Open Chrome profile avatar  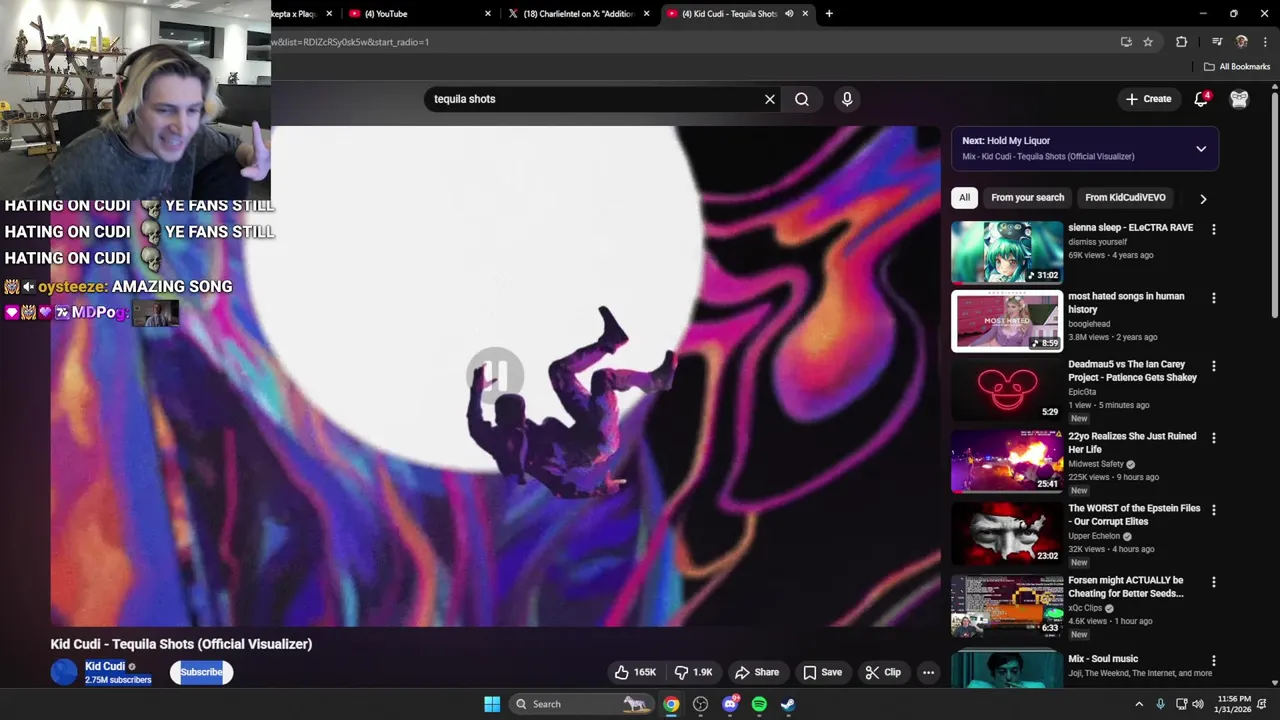pyautogui.click(x=1242, y=42)
